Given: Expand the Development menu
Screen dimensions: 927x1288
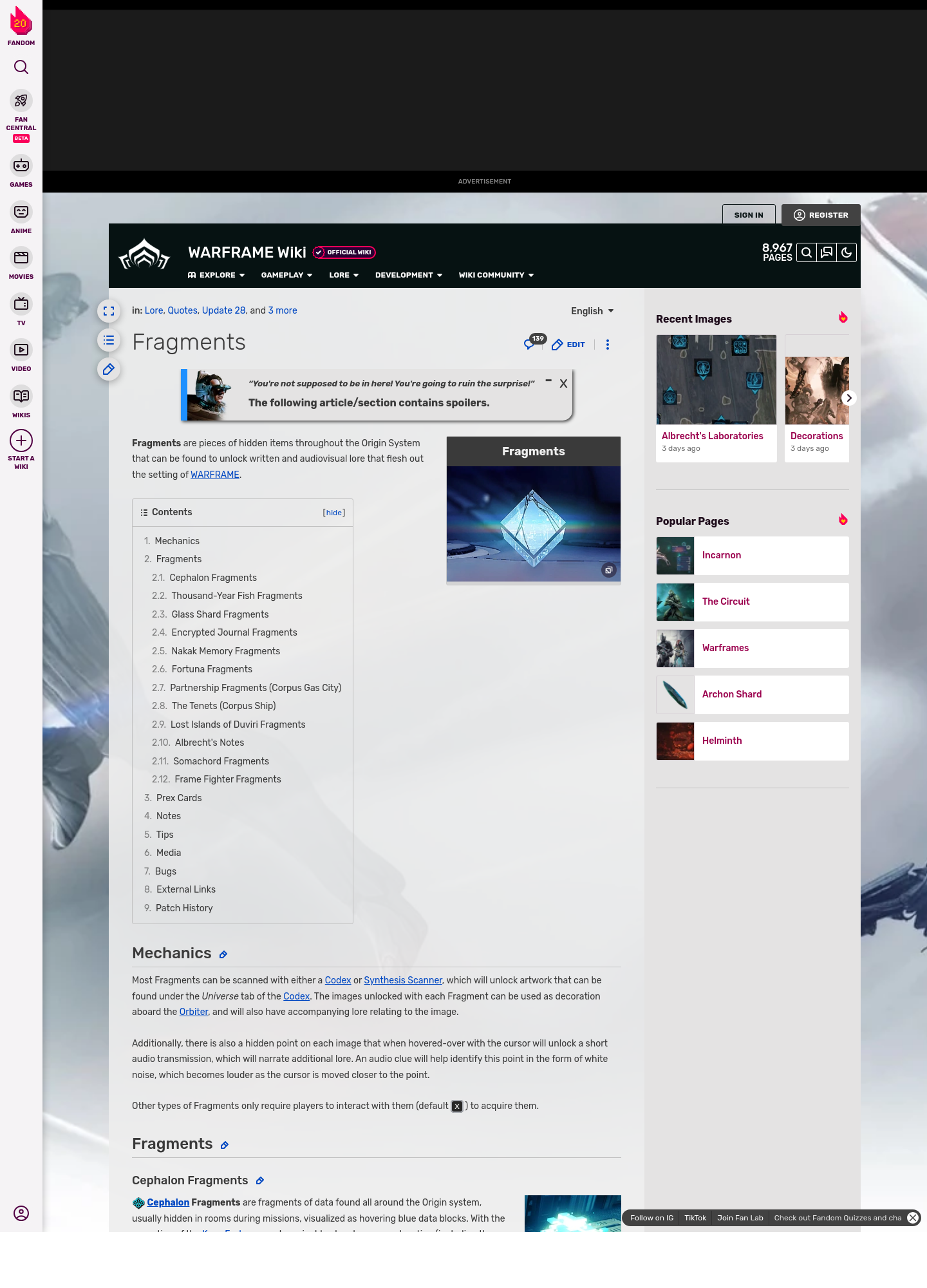Looking at the screenshot, I should 409,275.
